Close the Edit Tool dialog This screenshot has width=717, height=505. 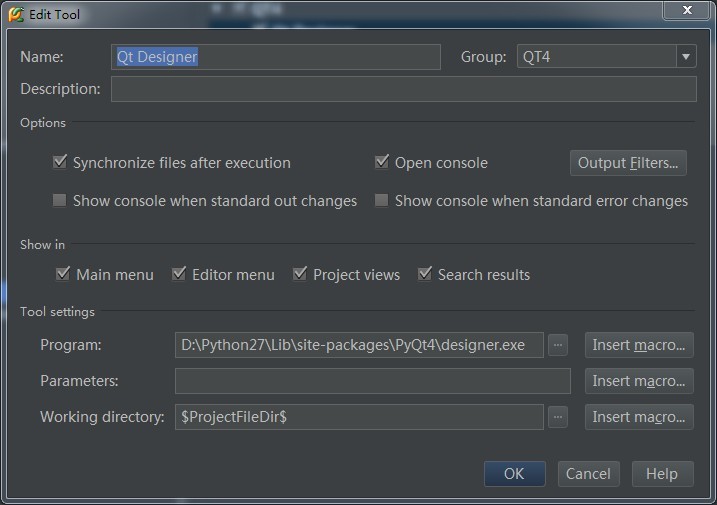coord(687,10)
